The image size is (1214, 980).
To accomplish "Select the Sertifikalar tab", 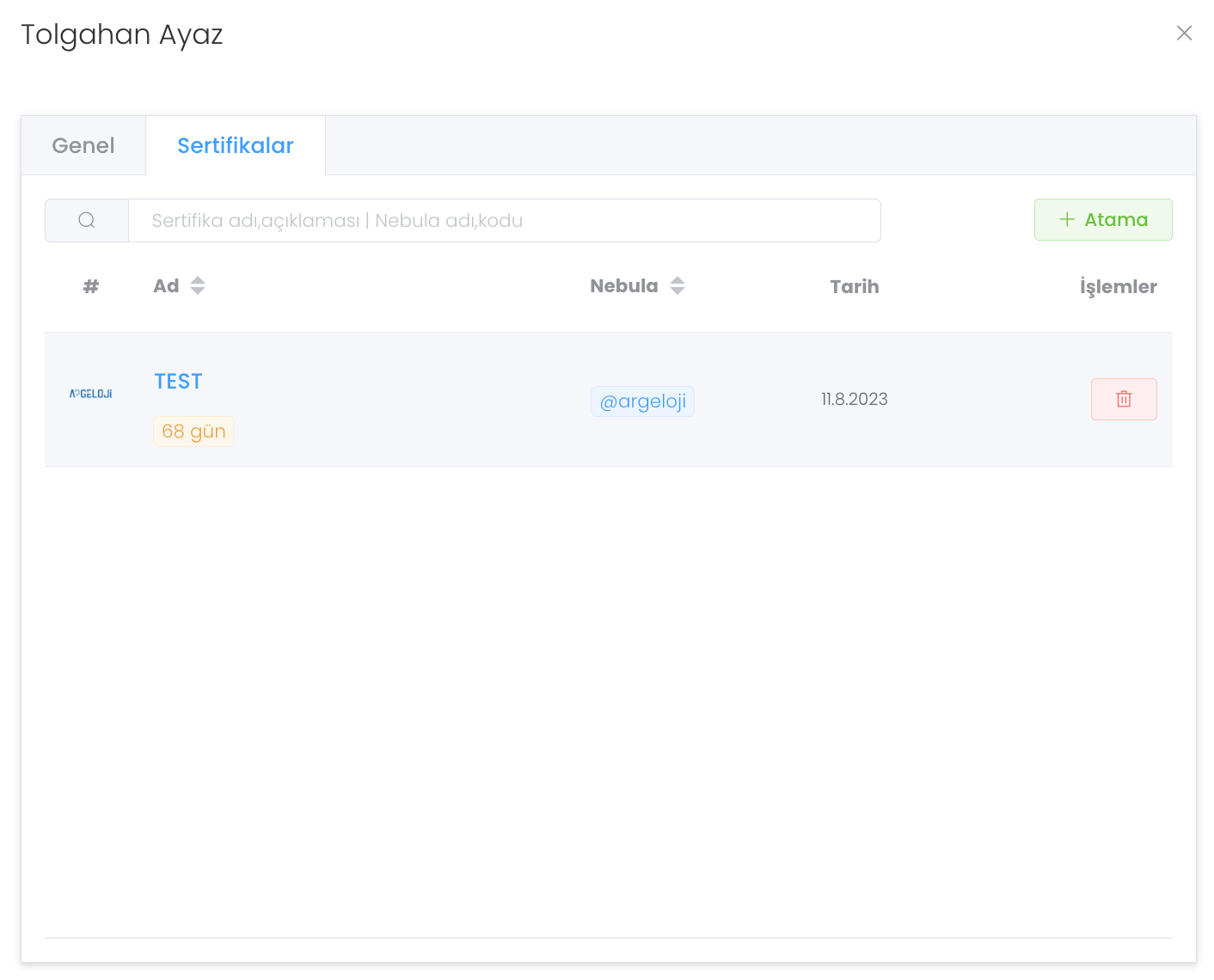I will pos(236,146).
